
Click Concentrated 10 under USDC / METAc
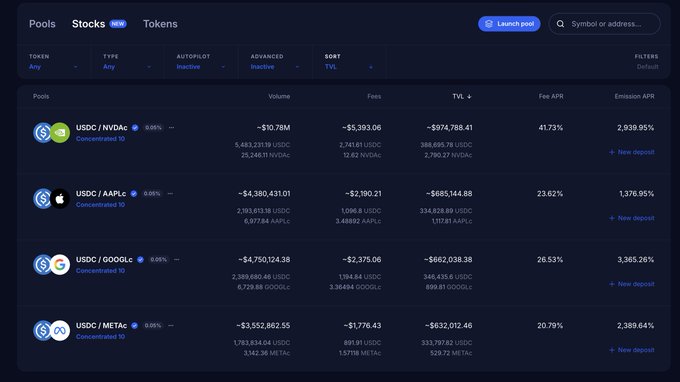(100, 336)
